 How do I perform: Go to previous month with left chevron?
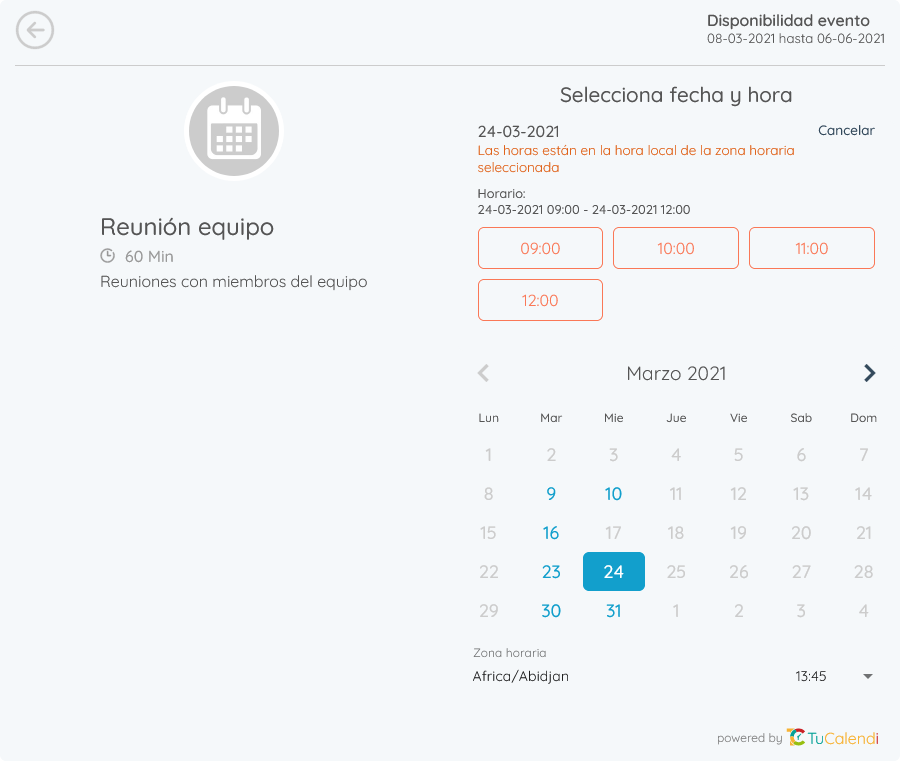tap(484, 373)
